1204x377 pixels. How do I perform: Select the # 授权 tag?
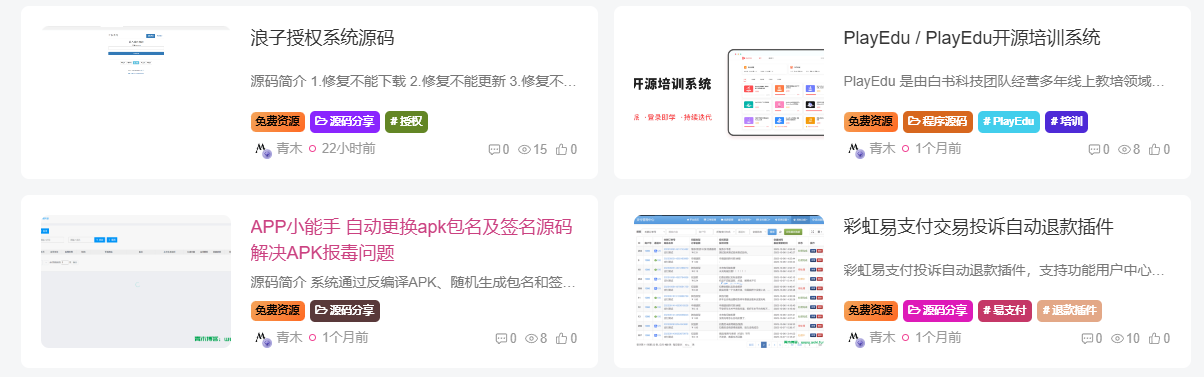point(406,121)
